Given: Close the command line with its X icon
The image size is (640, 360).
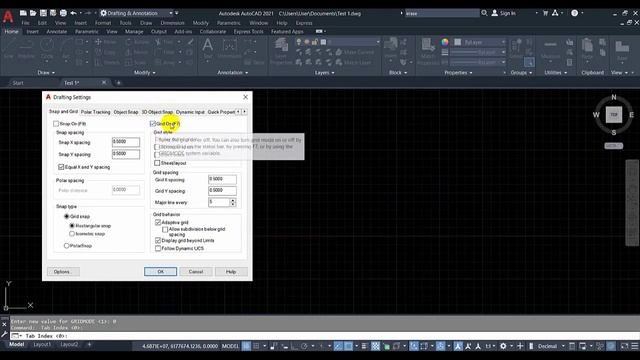Looking at the screenshot, I should (4, 324).
